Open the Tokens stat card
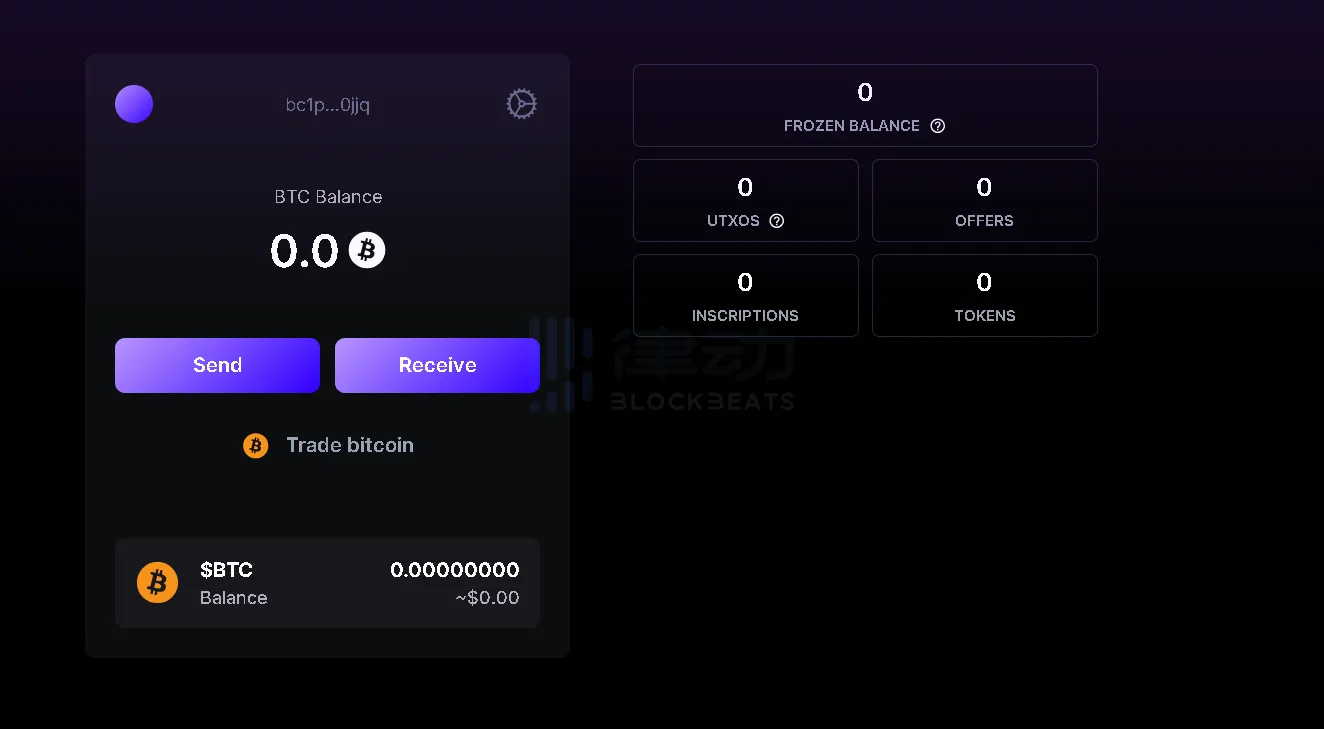 click(984, 295)
